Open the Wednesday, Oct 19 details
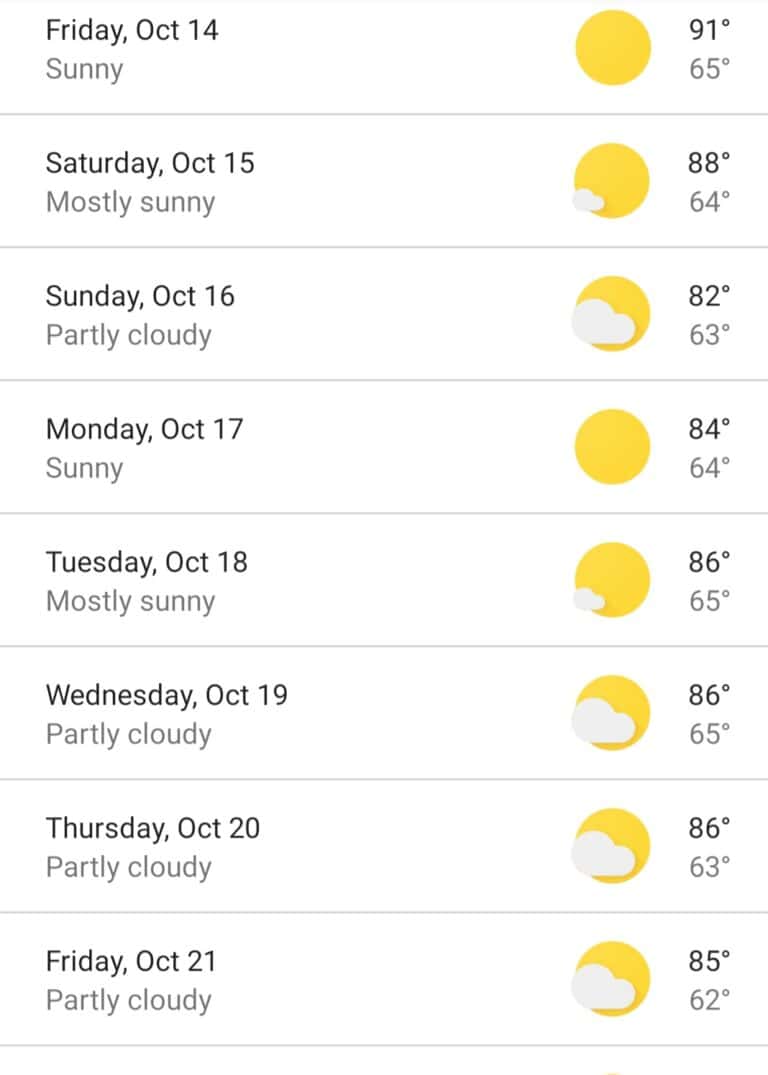Screen dimensions: 768x1075 384,713
